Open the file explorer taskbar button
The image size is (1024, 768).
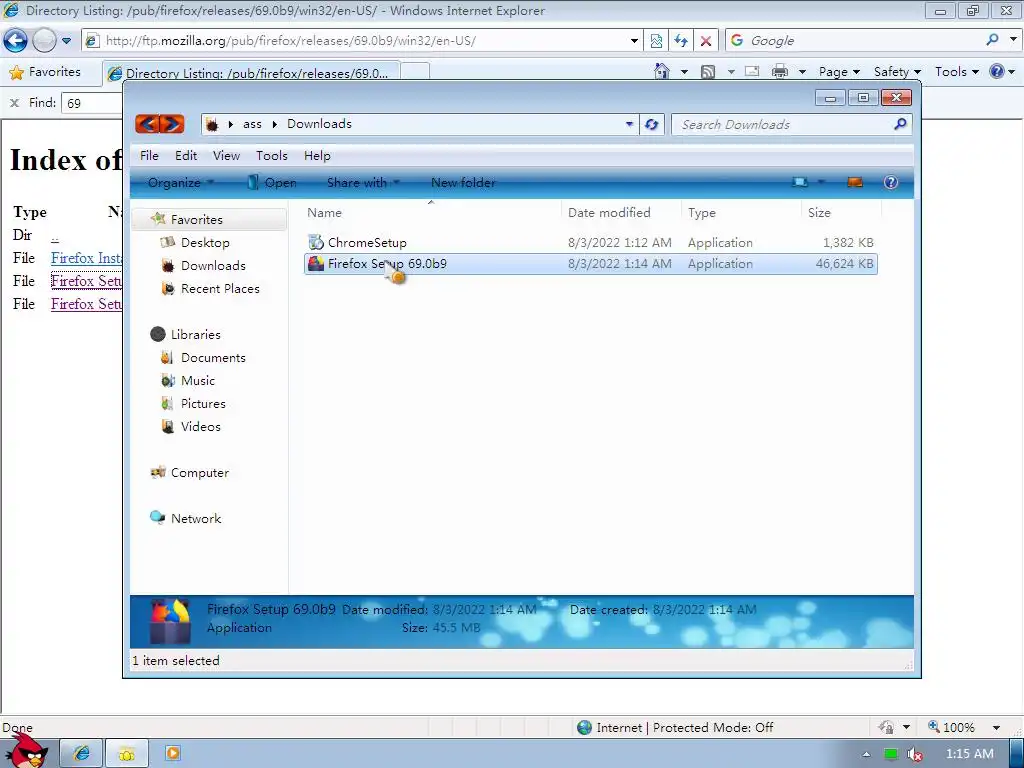point(127,753)
